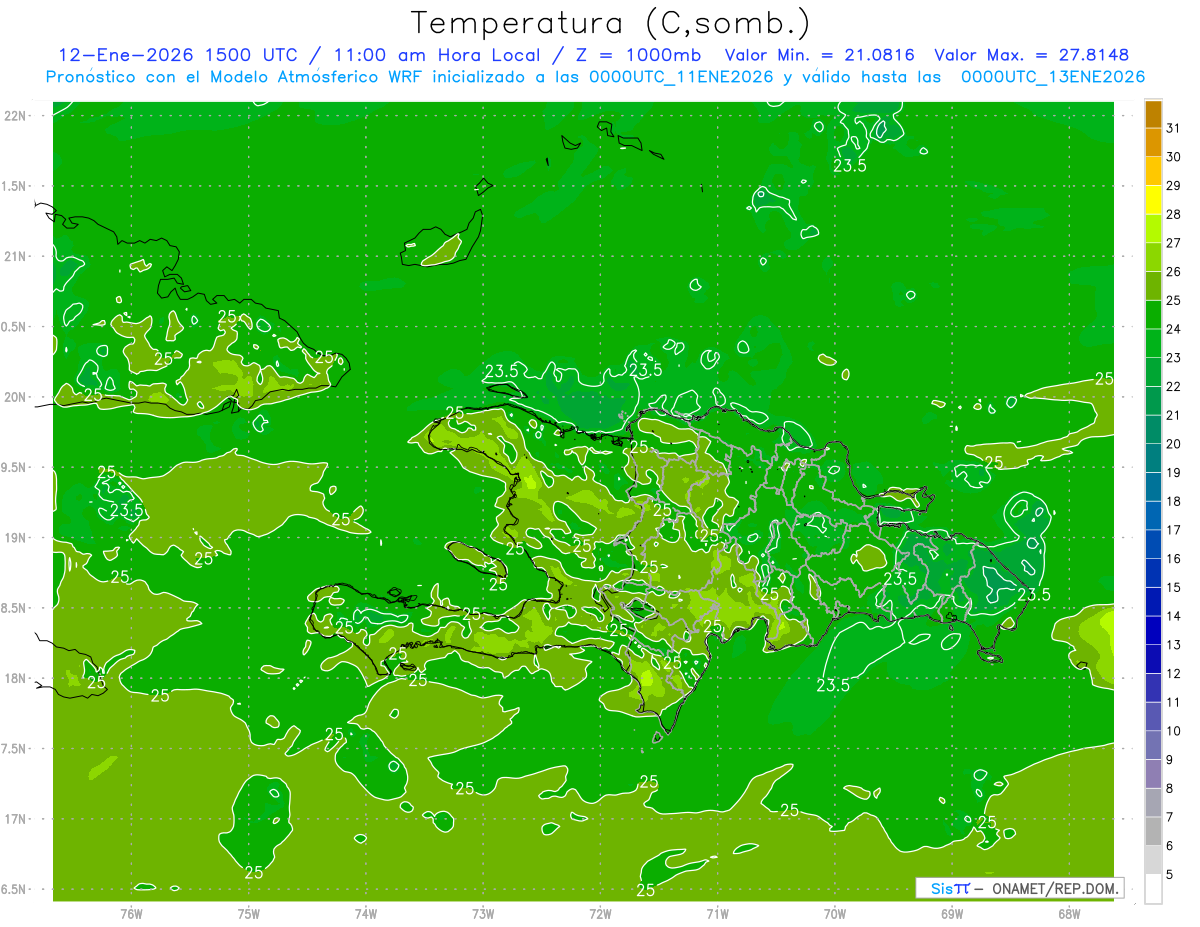Click the "76W" longitude axis label

pos(131,913)
